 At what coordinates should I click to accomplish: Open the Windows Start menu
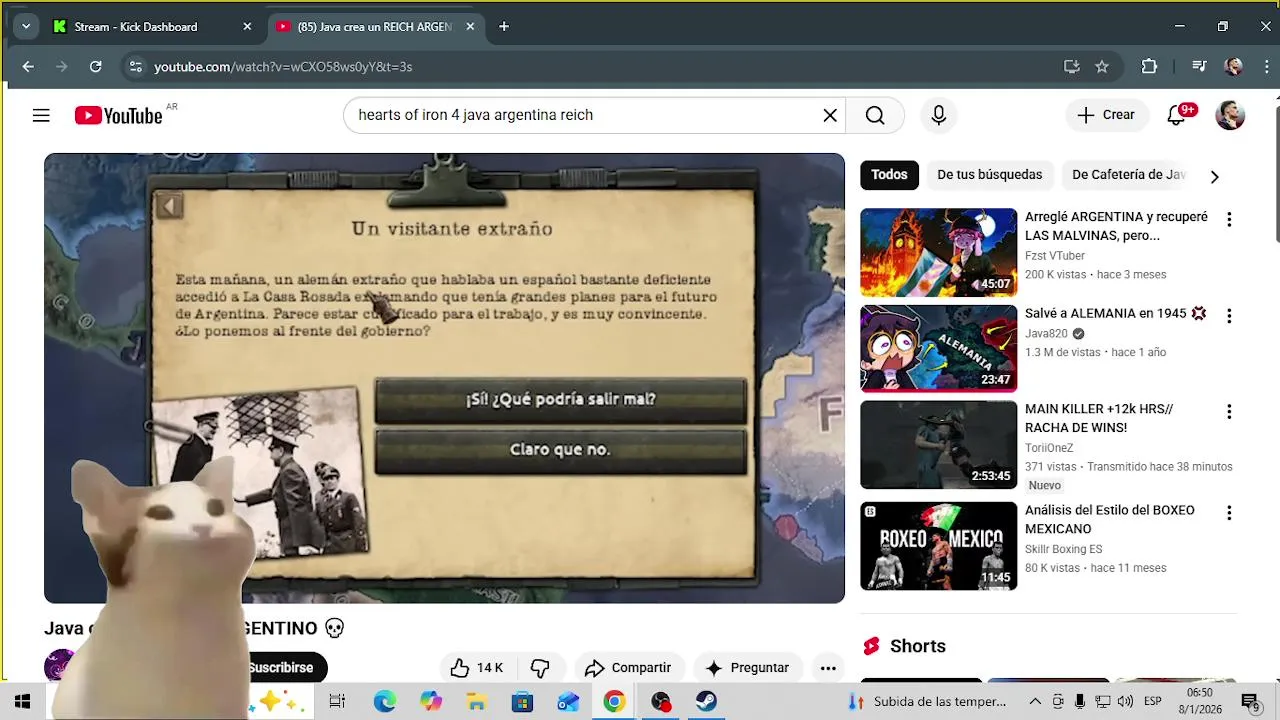coord(22,702)
